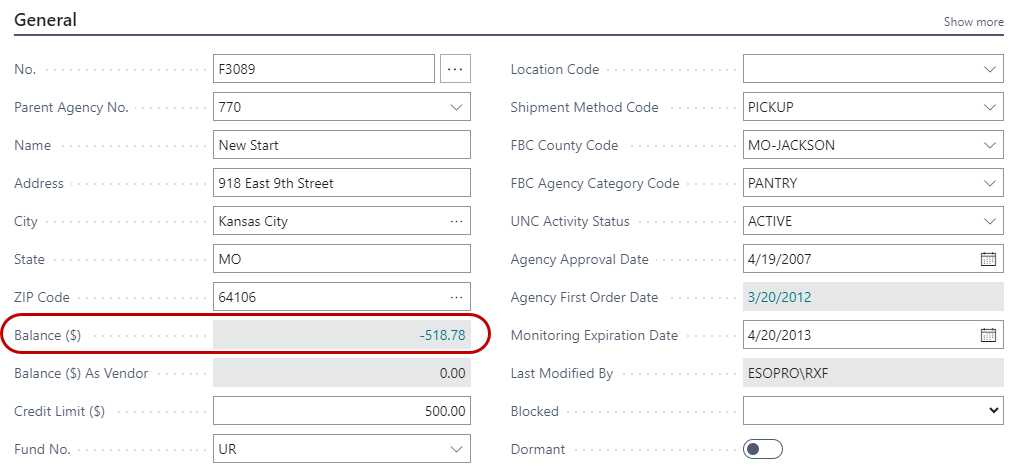This screenshot has height=474, width=1010.
Task: Open calendar picker for Agency Approval Date
Action: click(x=988, y=259)
